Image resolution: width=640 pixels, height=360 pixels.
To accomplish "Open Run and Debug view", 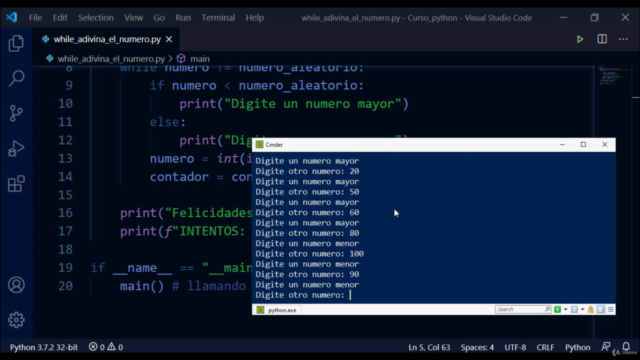I will (x=16, y=149).
